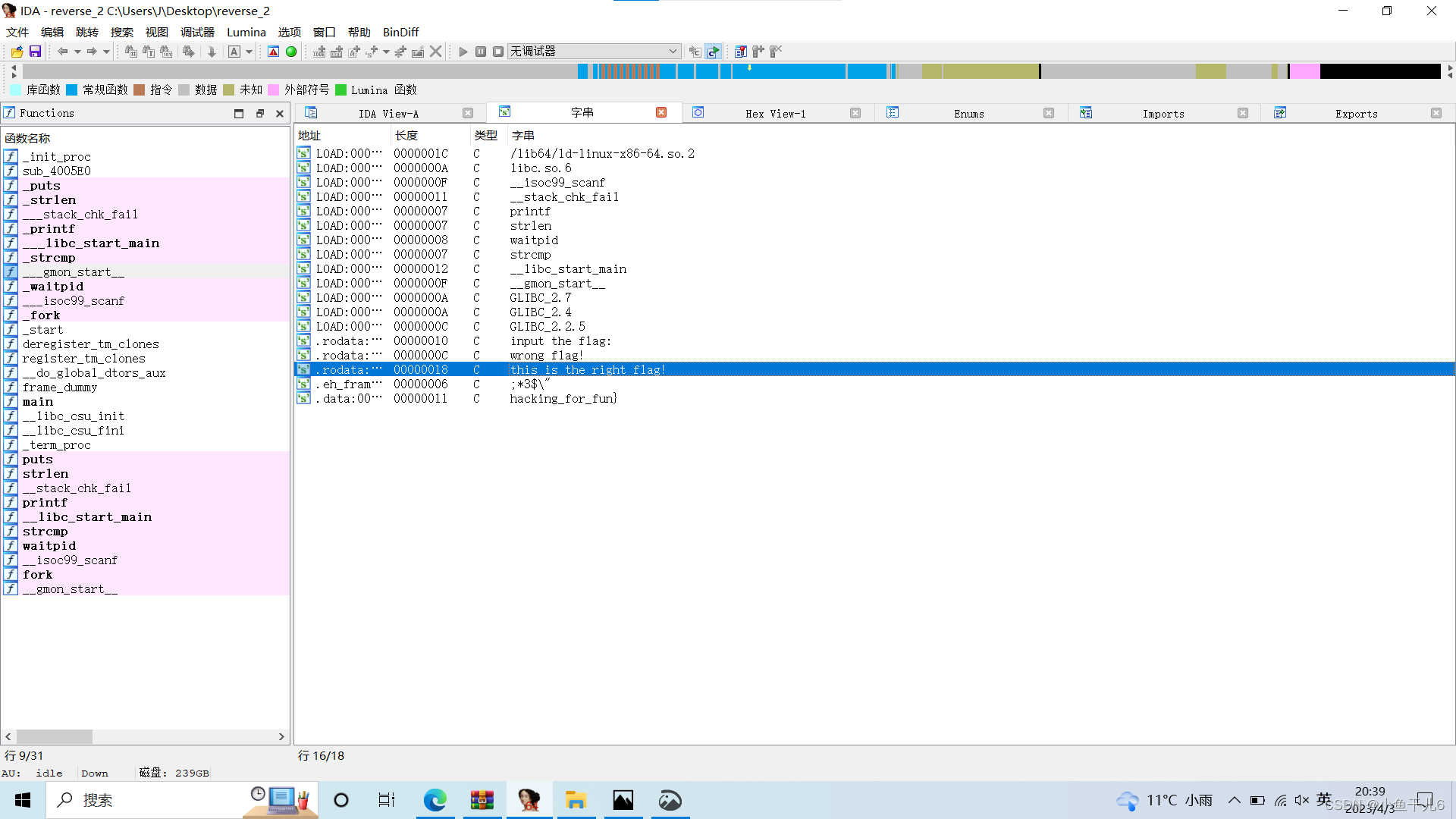Undefine an item using the red X icon
The width and height of the screenshot is (1456, 819).
(436, 51)
